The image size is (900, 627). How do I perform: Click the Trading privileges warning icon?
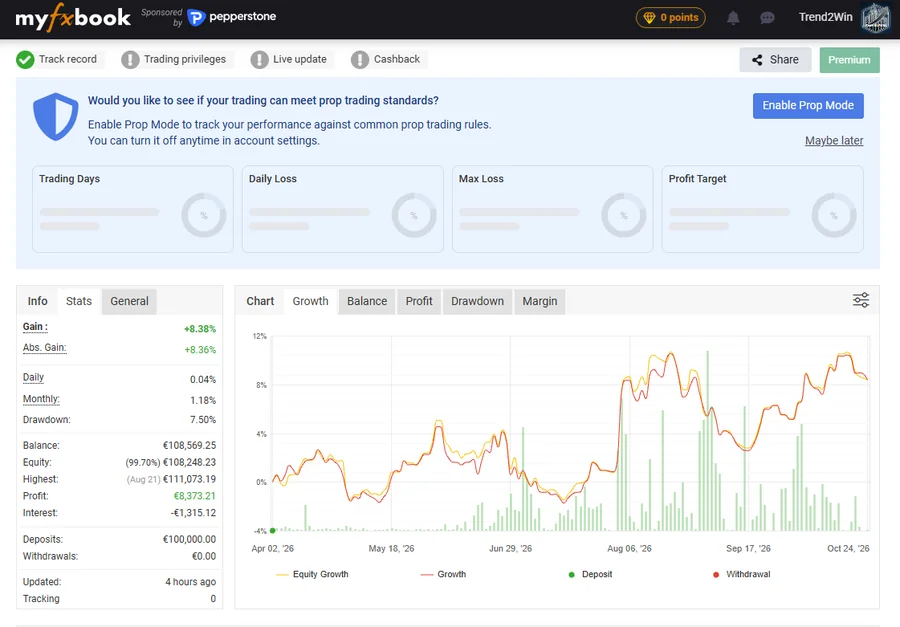click(130, 60)
